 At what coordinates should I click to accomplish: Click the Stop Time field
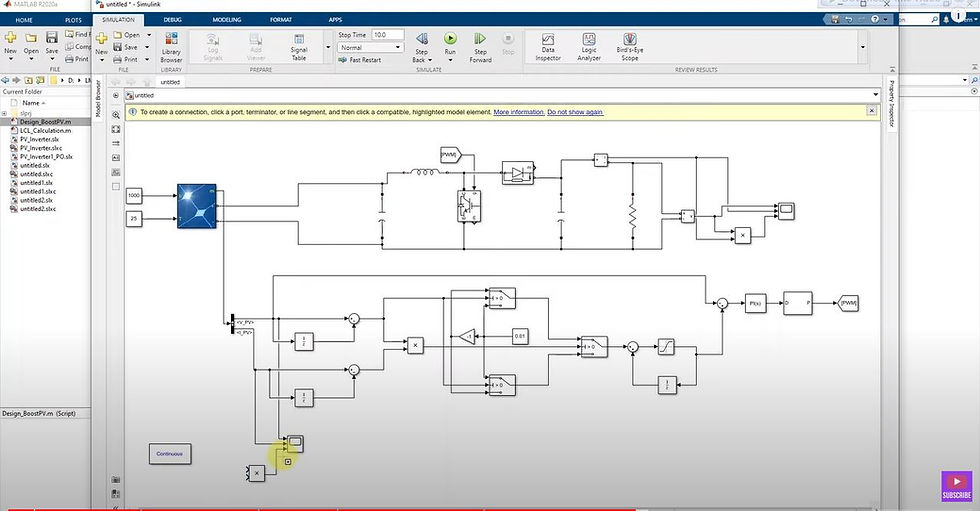pyautogui.click(x=388, y=35)
